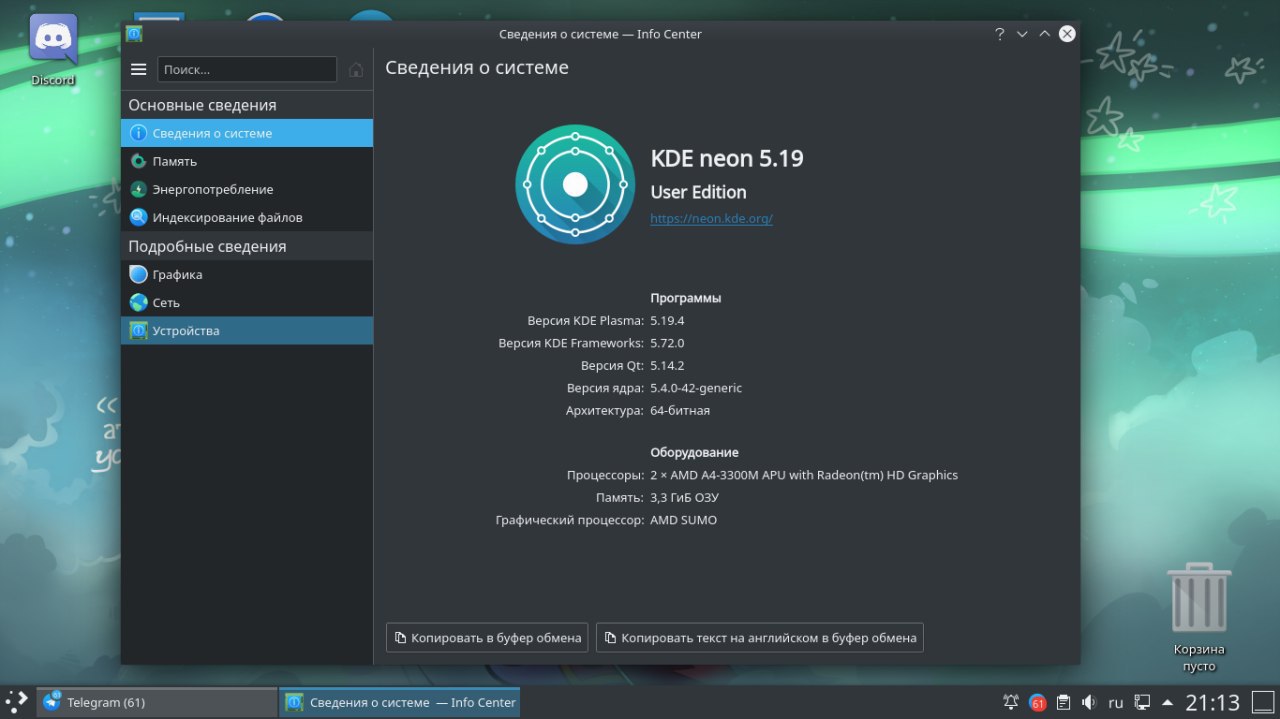Open the Корзина trash icon on desktop
Image resolution: width=1280 pixels, height=719 pixels.
click(1199, 617)
